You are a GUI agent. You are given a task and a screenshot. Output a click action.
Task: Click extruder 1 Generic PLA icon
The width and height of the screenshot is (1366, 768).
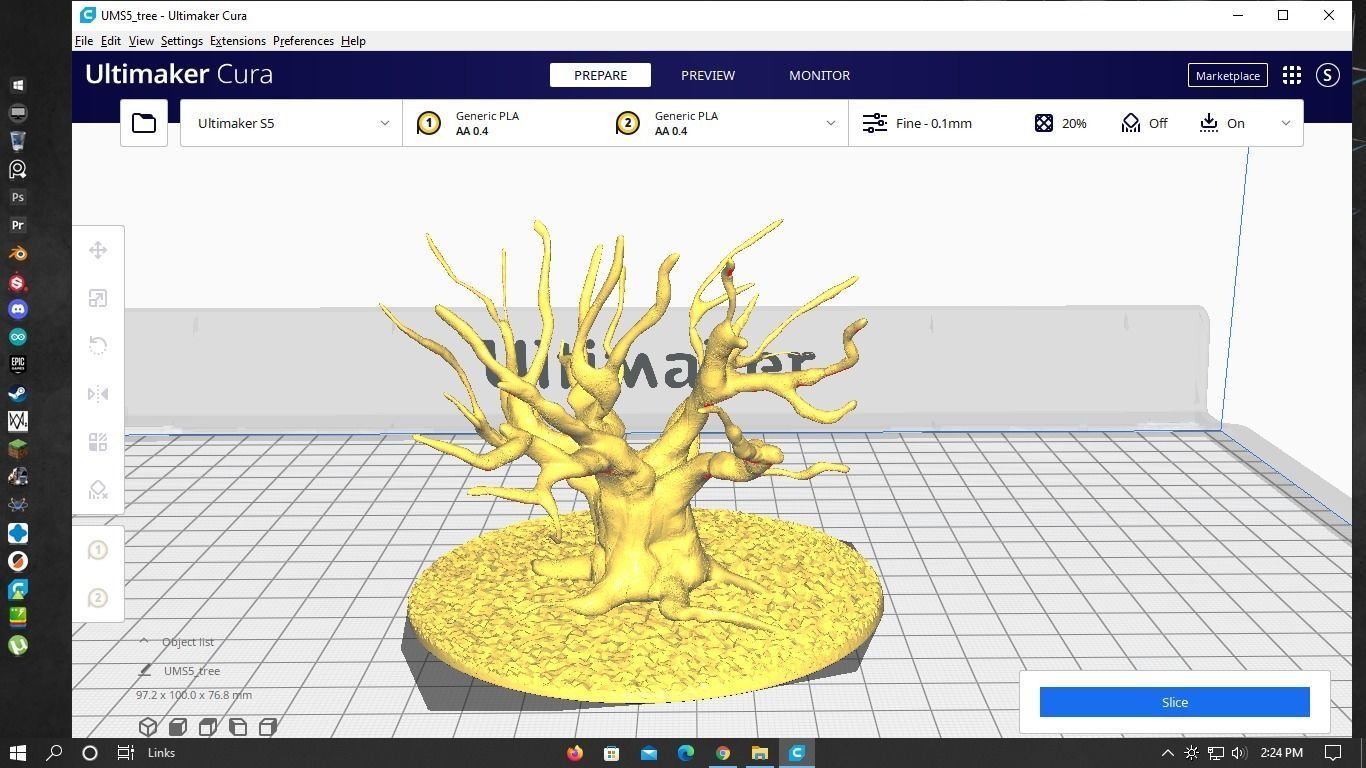click(x=429, y=123)
